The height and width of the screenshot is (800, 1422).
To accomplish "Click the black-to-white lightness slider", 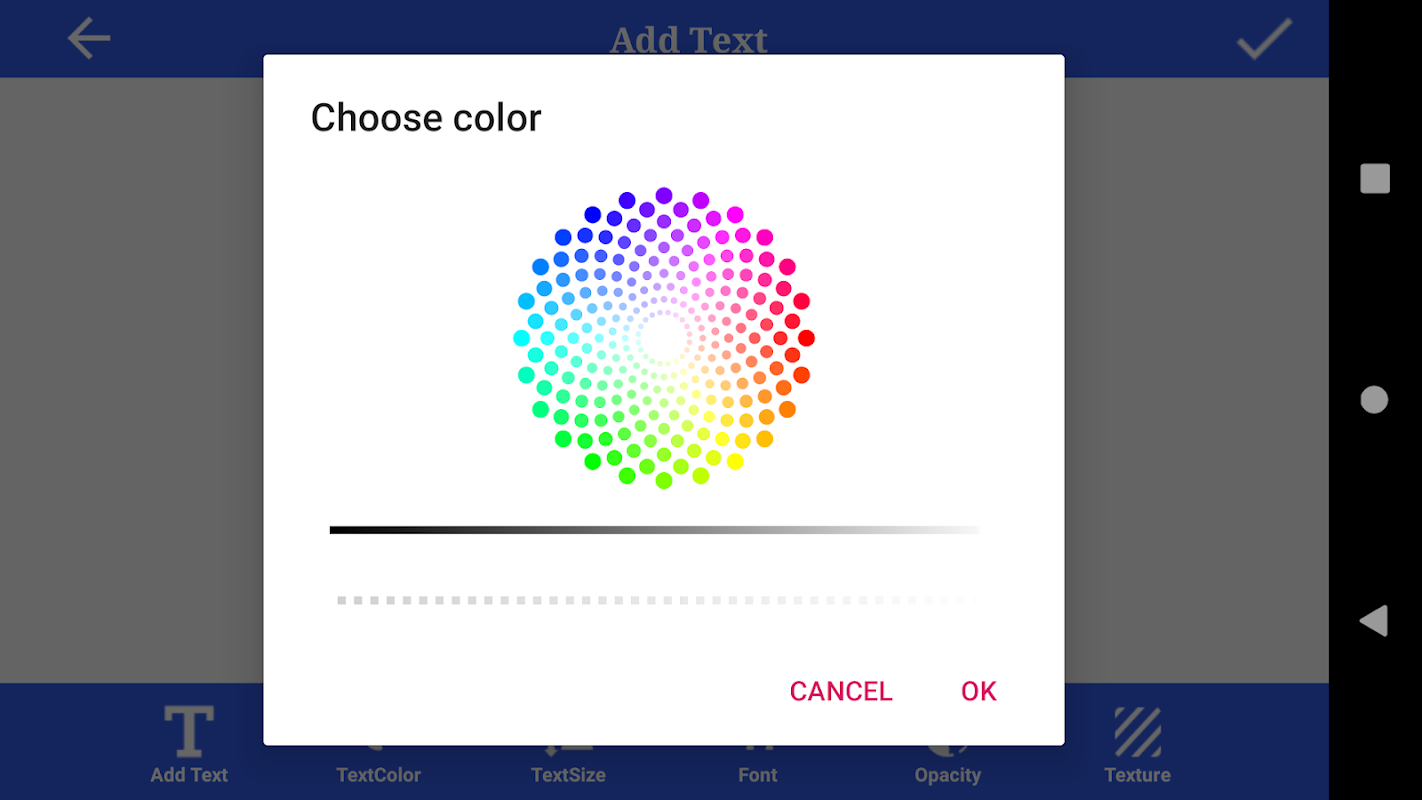I will 655,530.
